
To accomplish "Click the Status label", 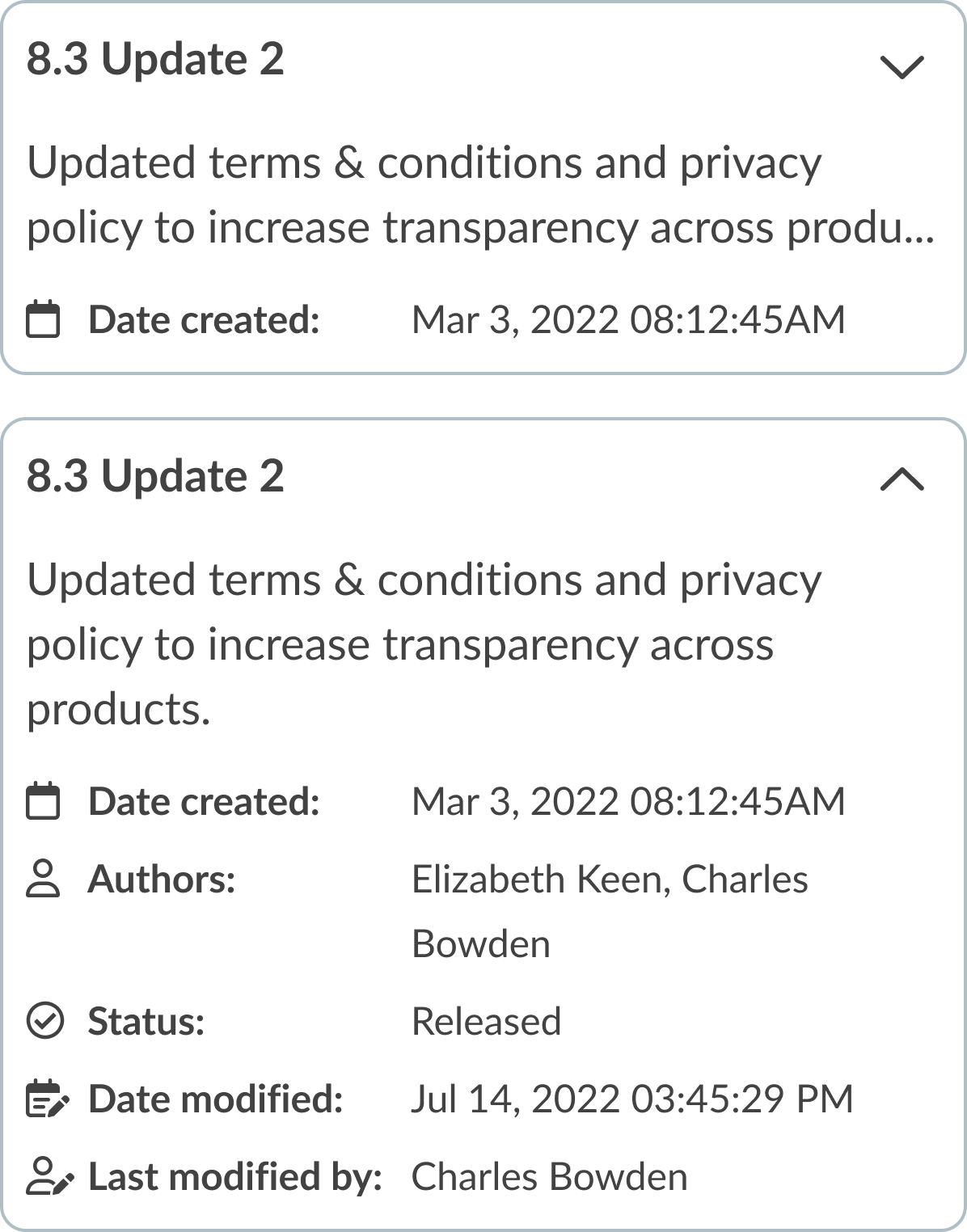I will (146, 1021).
